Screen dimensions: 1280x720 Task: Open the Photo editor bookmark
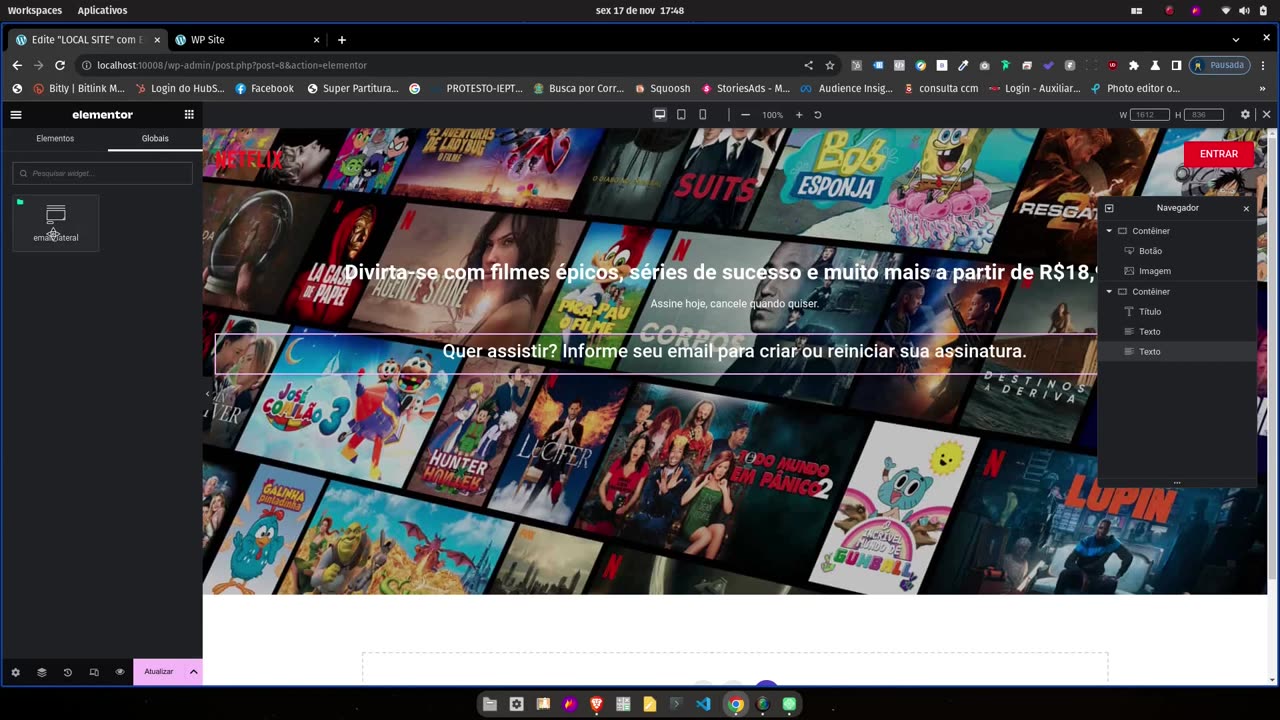coord(1135,88)
